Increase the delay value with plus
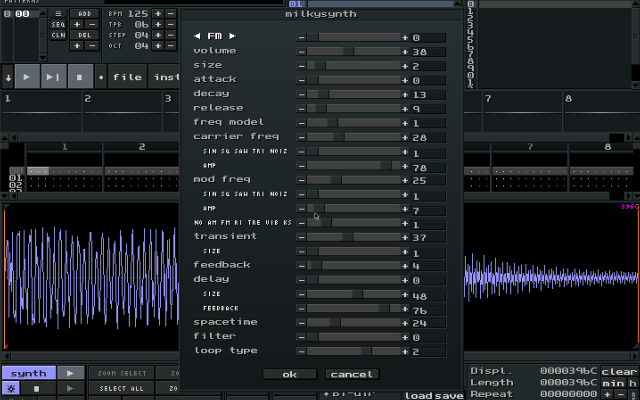Viewport: 640px width, 400px height. click(x=405, y=280)
